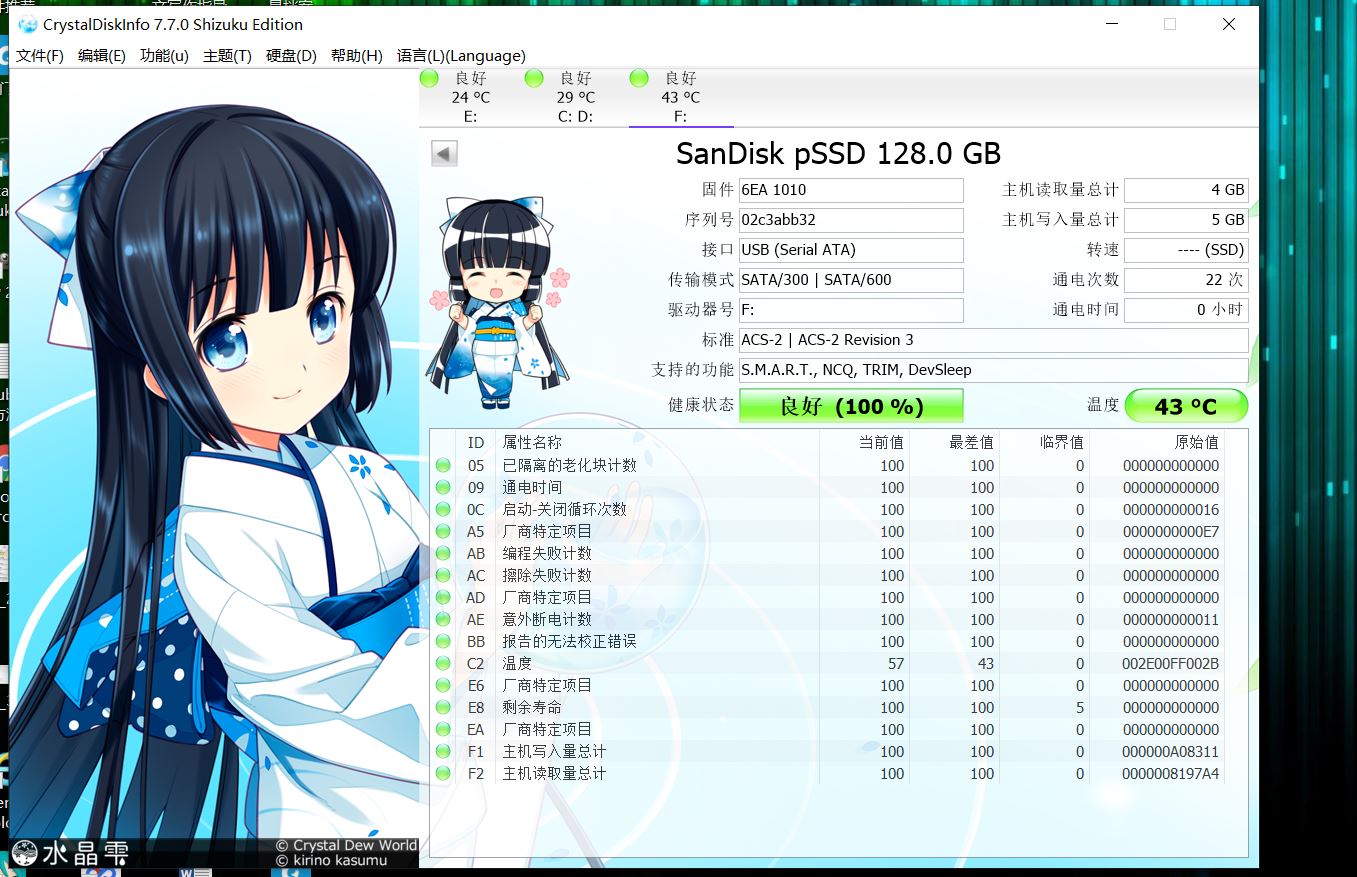Screen dimensions: 1357x877
Task: Click the status orb beside 擦除失败计数
Action: [443, 576]
